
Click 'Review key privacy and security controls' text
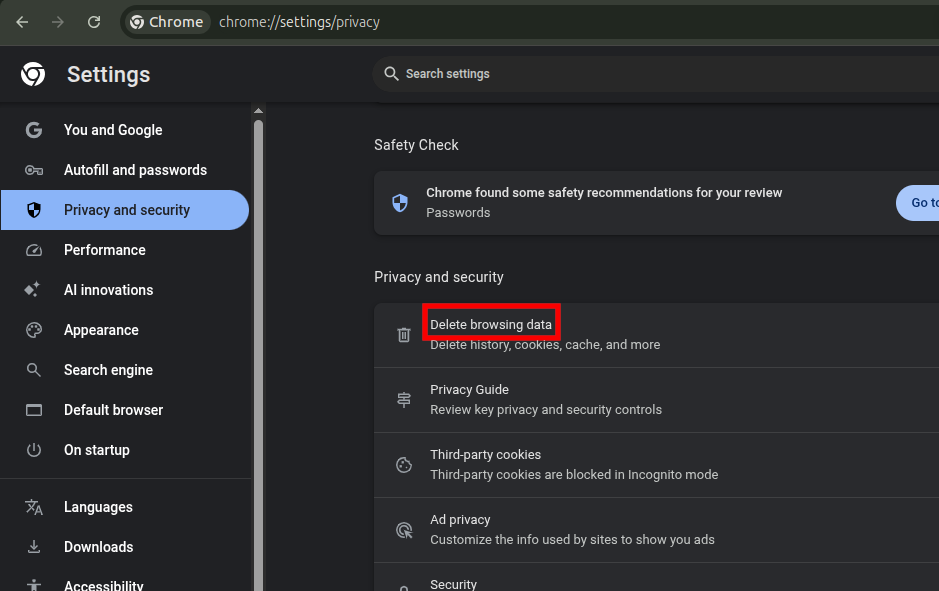coord(546,410)
